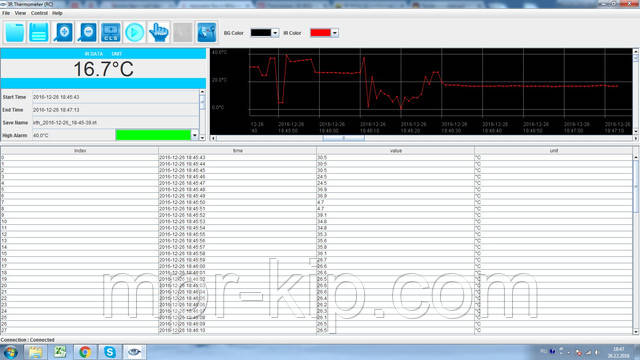Open file with the folder toolbar icon
The height and width of the screenshot is (360, 640).
pos(15,32)
